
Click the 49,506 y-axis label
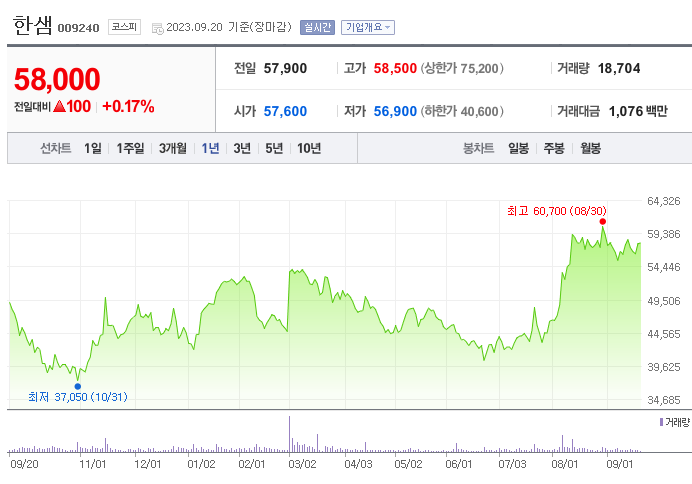(664, 301)
